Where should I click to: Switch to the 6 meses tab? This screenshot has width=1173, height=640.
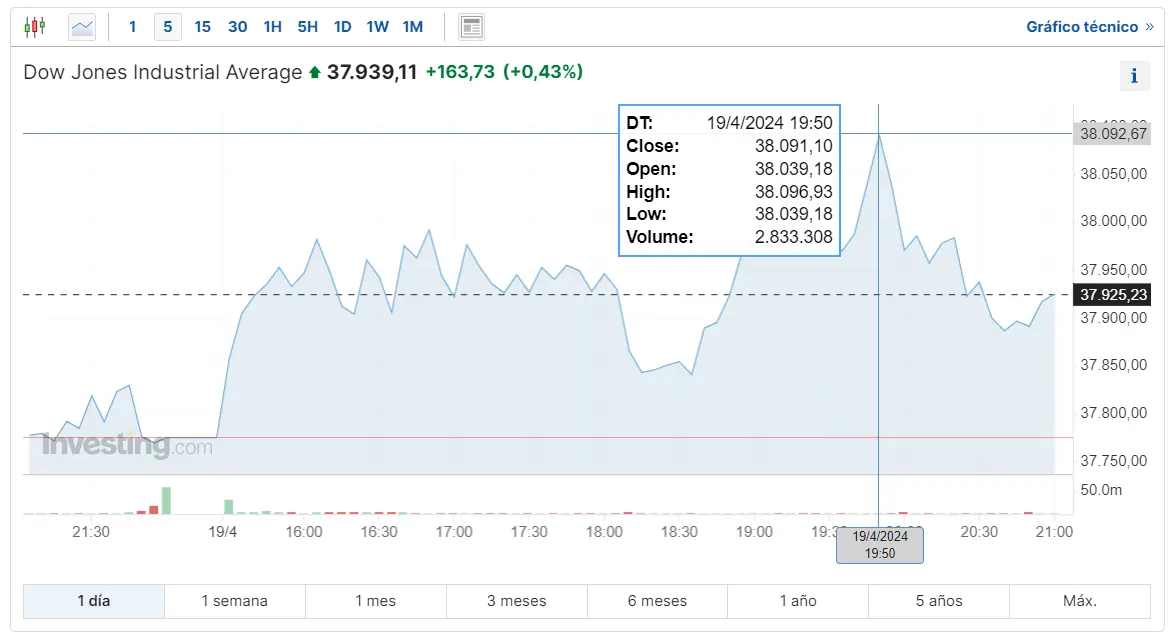tap(656, 601)
